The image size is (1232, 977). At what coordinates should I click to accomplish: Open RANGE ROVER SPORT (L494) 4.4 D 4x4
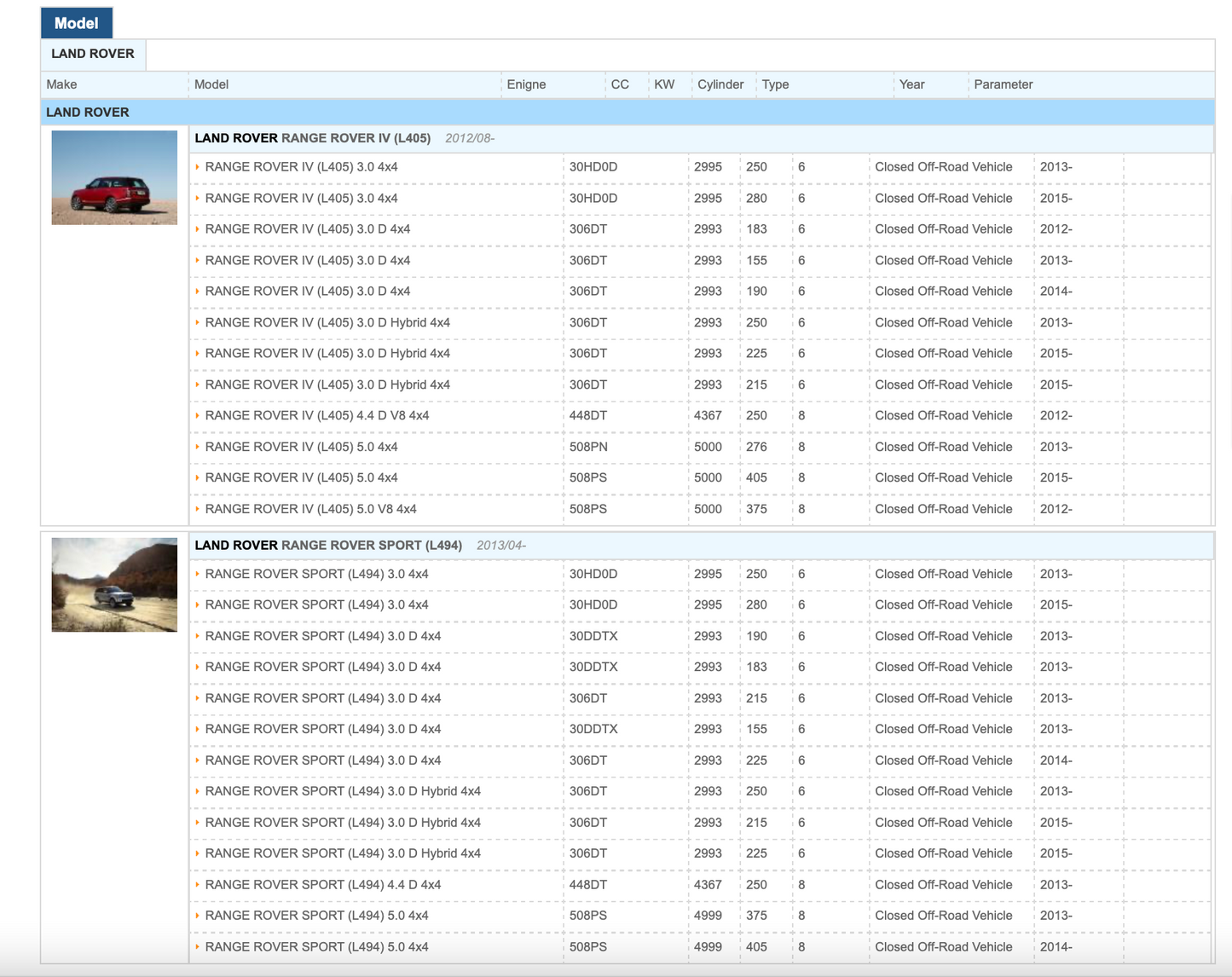click(x=323, y=885)
